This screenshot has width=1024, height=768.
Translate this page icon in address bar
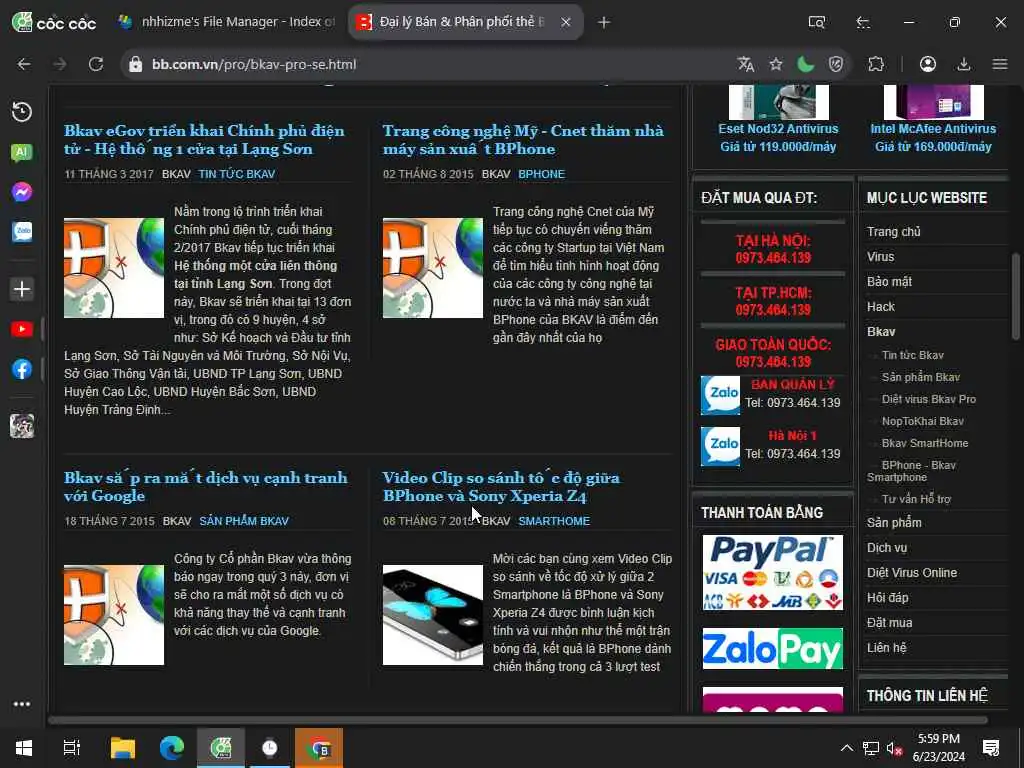[x=746, y=64]
